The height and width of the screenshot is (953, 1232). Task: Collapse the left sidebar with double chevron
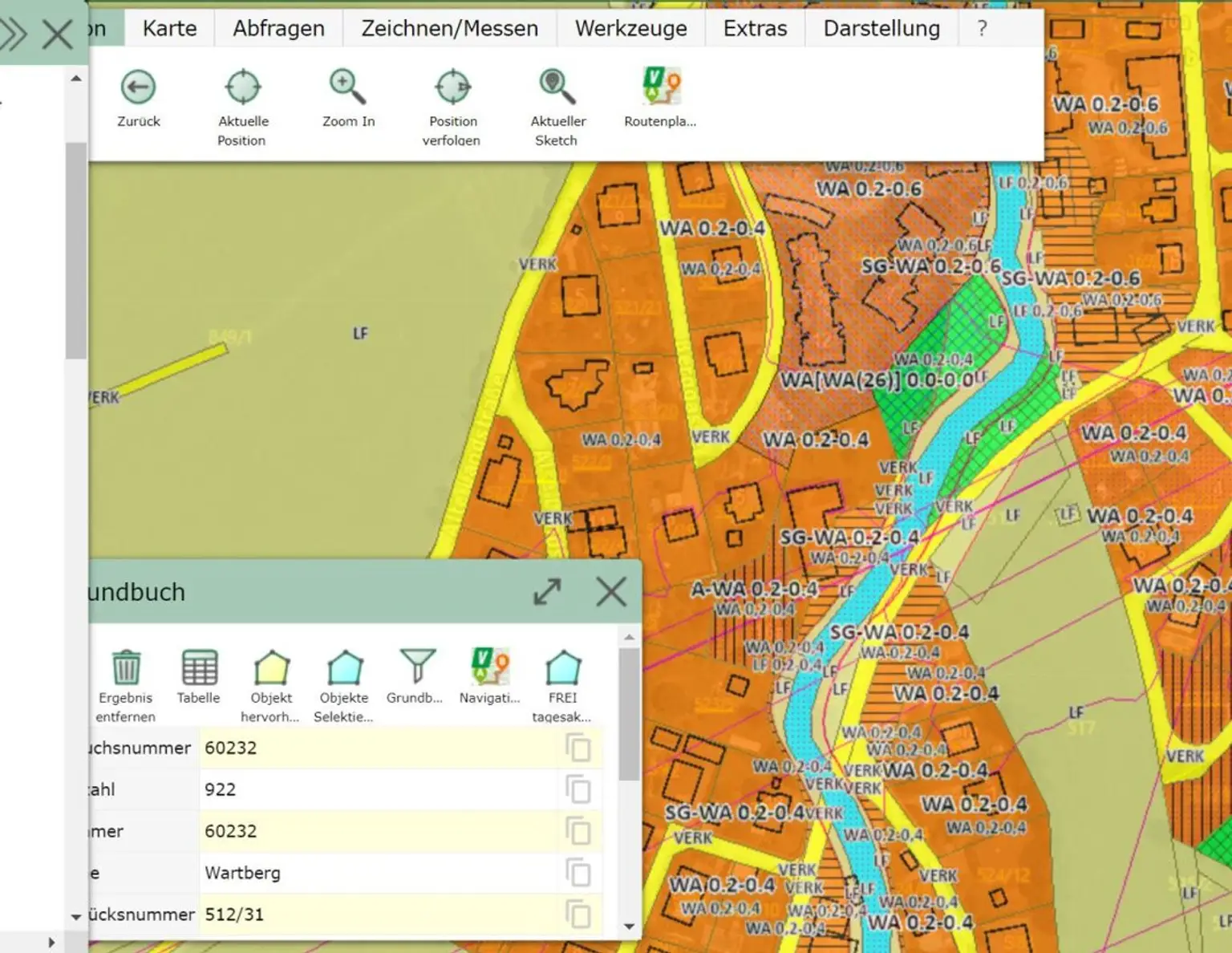coord(14,34)
